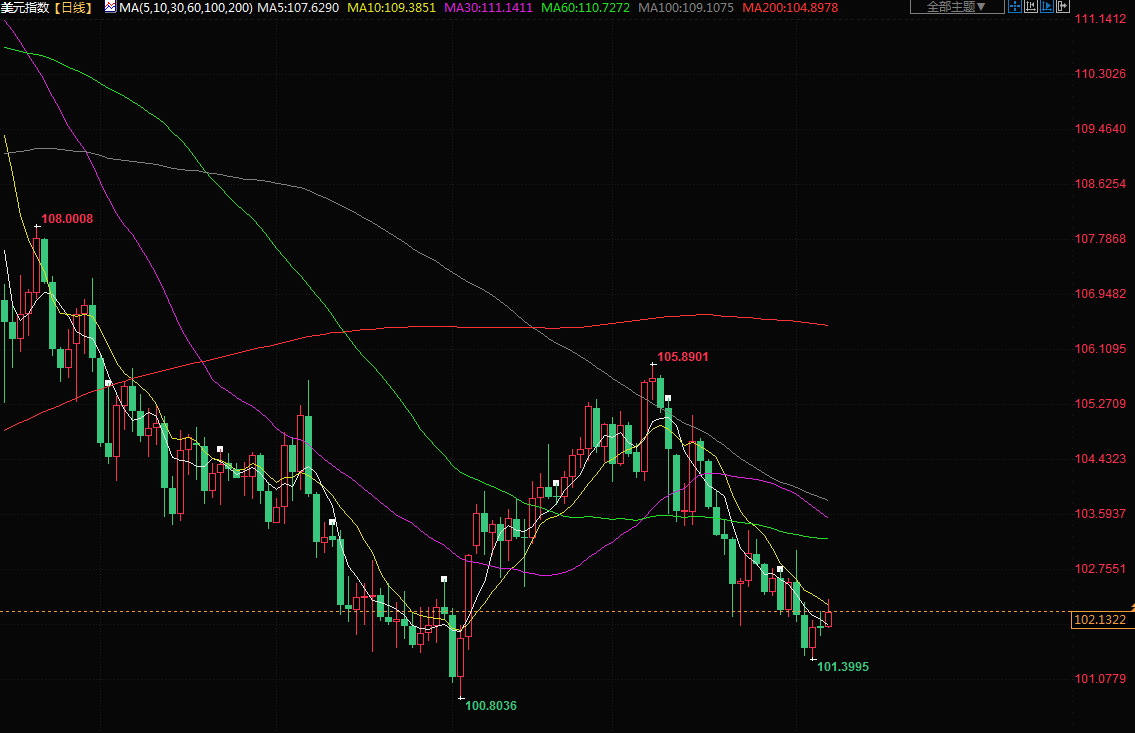This screenshot has width=1135, height=733.
Task: Select the MA5:107.6290 legend entry
Action: (298, 7)
